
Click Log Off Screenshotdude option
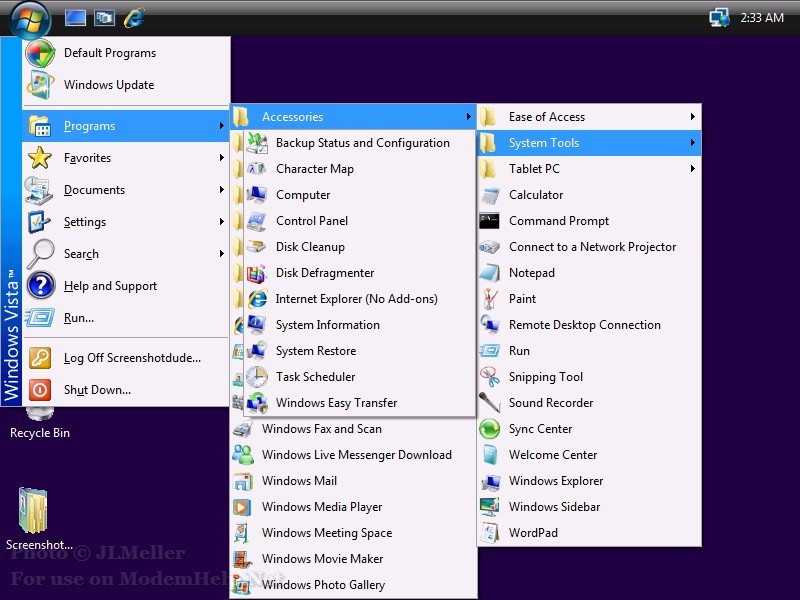point(132,358)
